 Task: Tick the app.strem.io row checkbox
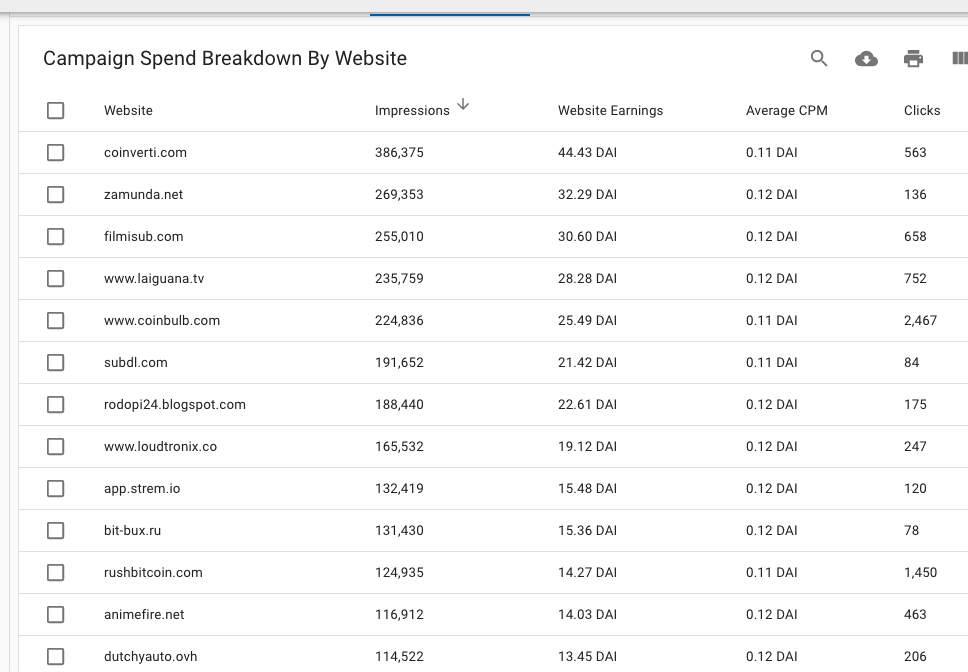(x=56, y=488)
